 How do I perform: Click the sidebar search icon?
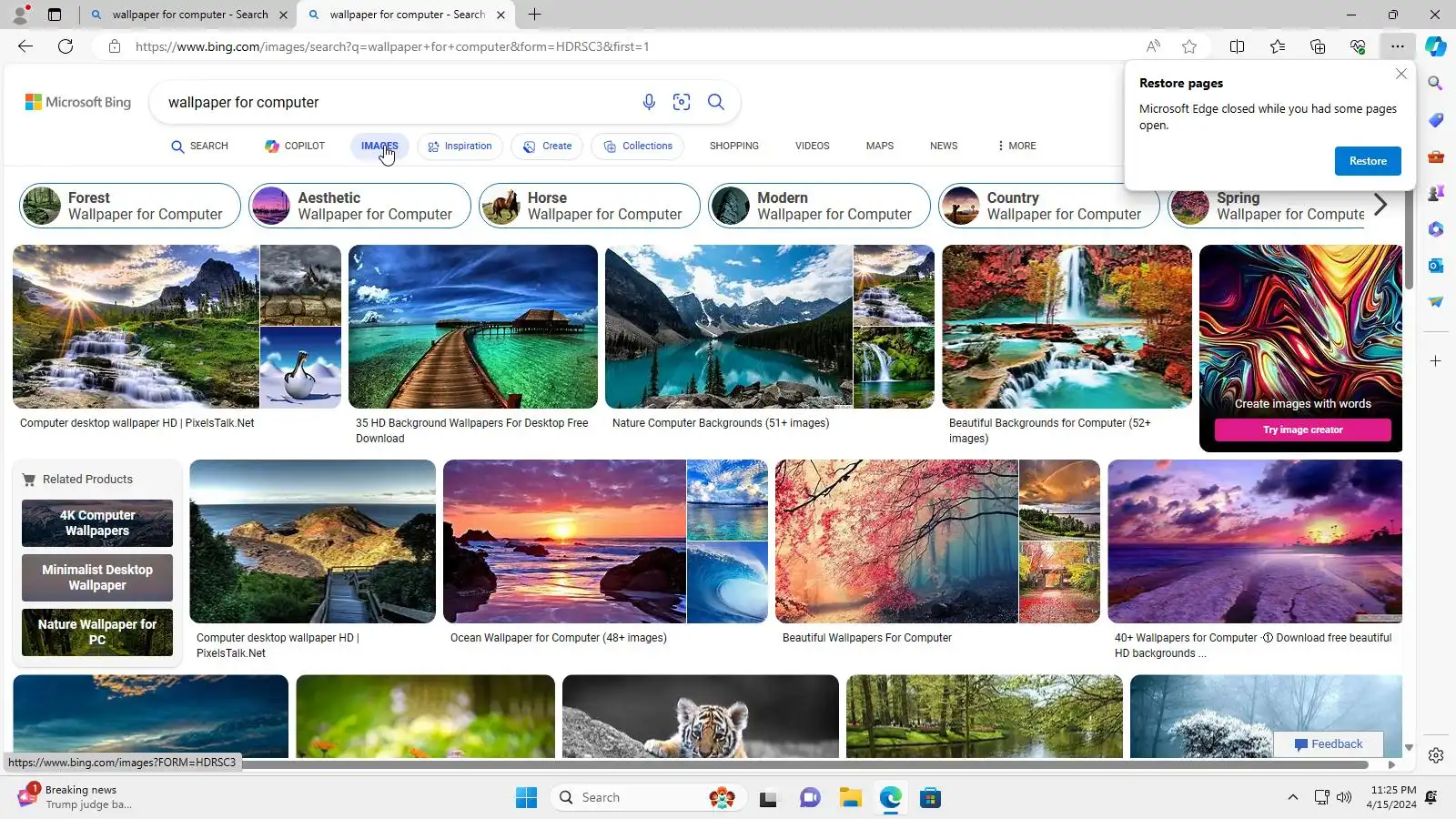(1436, 84)
